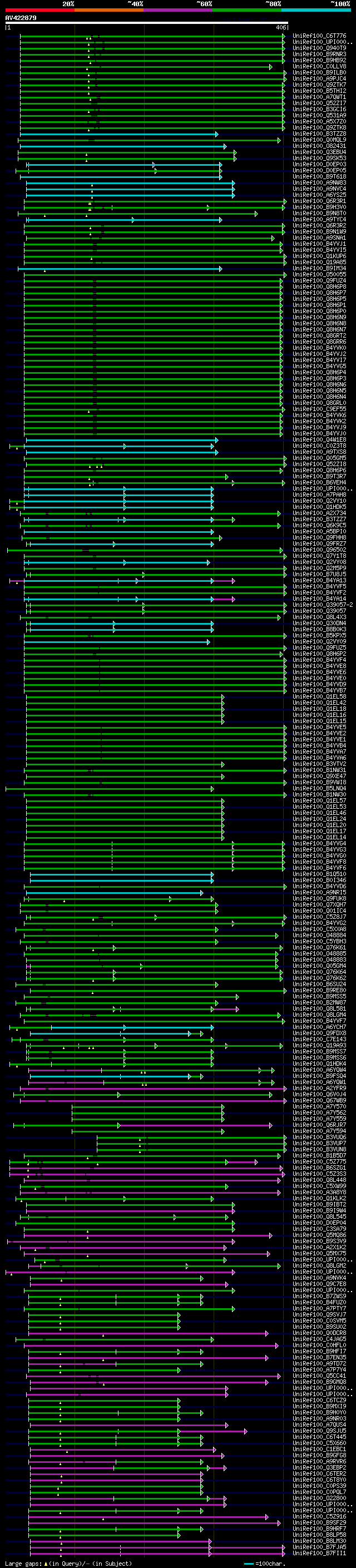The width and height of the screenshot is (356, 1568).
Task: Go to the UniRef100_A2X734 entry
Action: 319,513
